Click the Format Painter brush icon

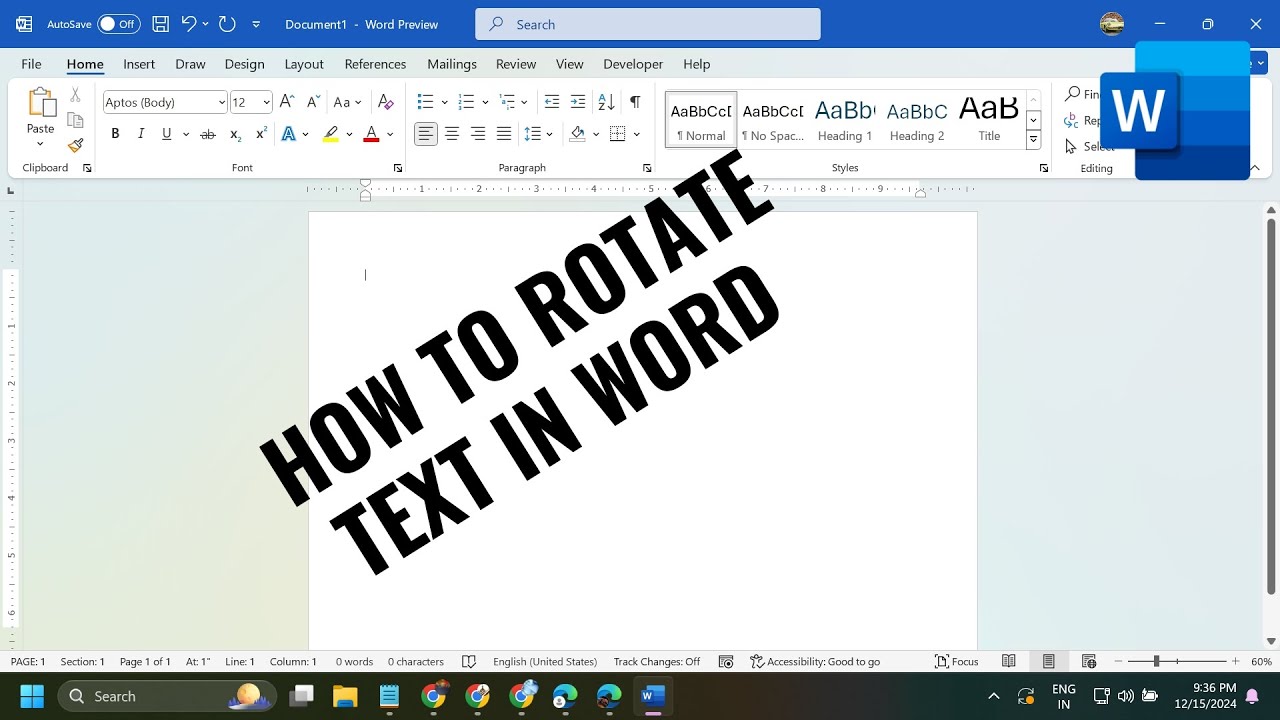click(75, 146)
